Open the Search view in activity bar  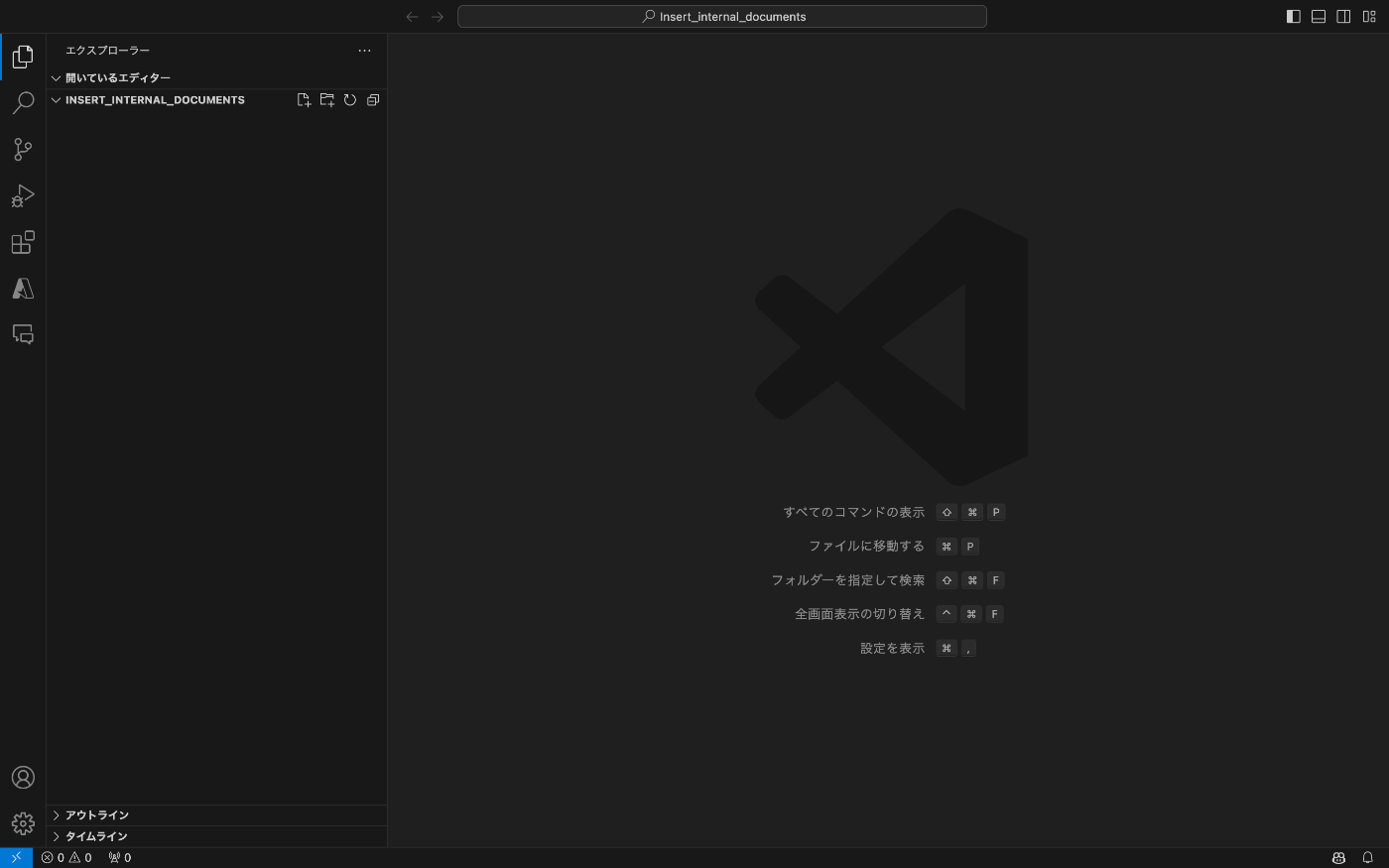tap(23, 103)
